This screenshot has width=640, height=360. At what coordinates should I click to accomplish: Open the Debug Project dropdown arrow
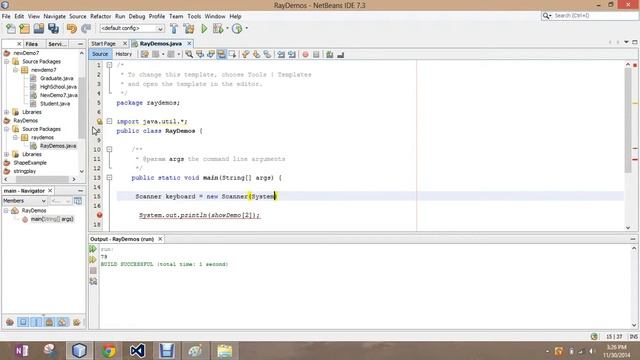227,29
